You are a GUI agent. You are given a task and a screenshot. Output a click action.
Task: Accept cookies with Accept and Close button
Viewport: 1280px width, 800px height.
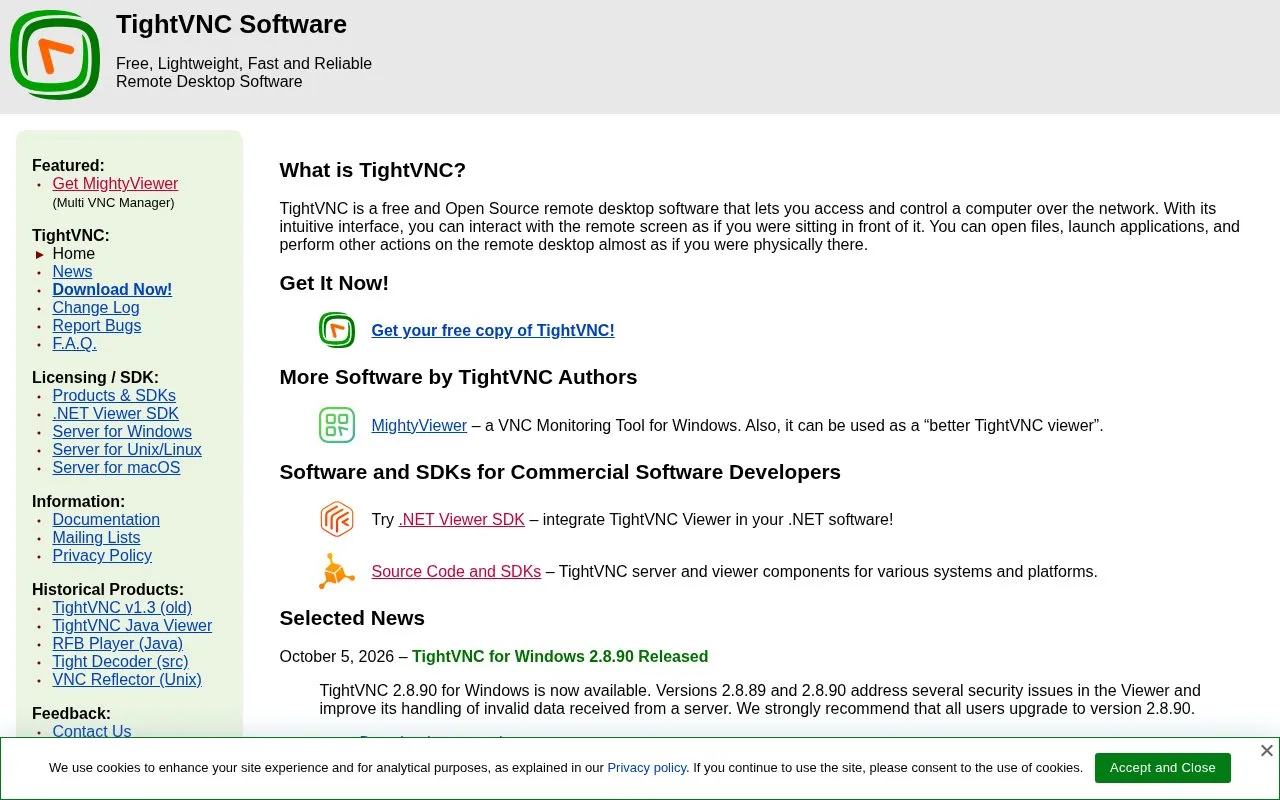coord(1163,768)
